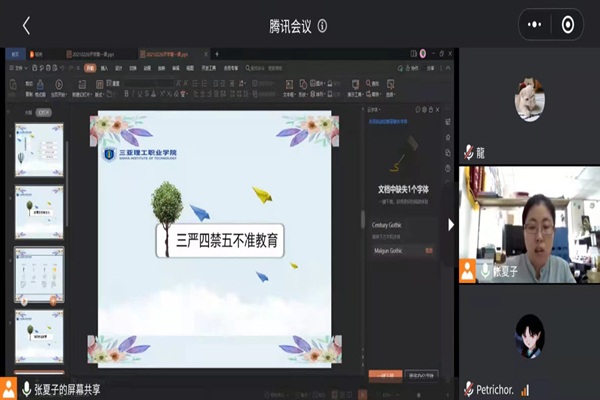Open the 形状 shapes icon
This screenshot has height=400, width=600.
[303, 84]
